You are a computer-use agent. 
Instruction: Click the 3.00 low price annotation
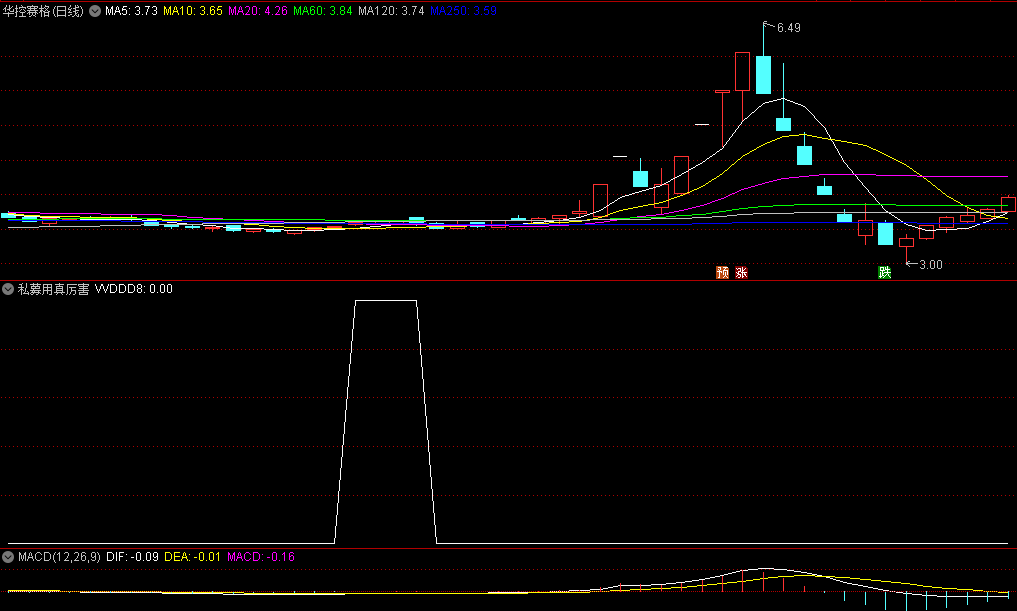(x=930, y=265)
